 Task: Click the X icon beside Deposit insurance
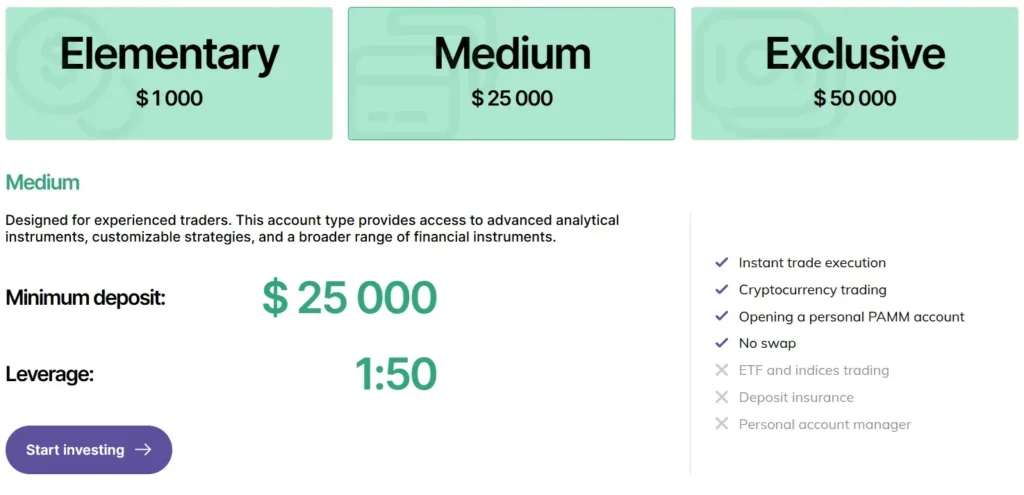coord(722,397)
